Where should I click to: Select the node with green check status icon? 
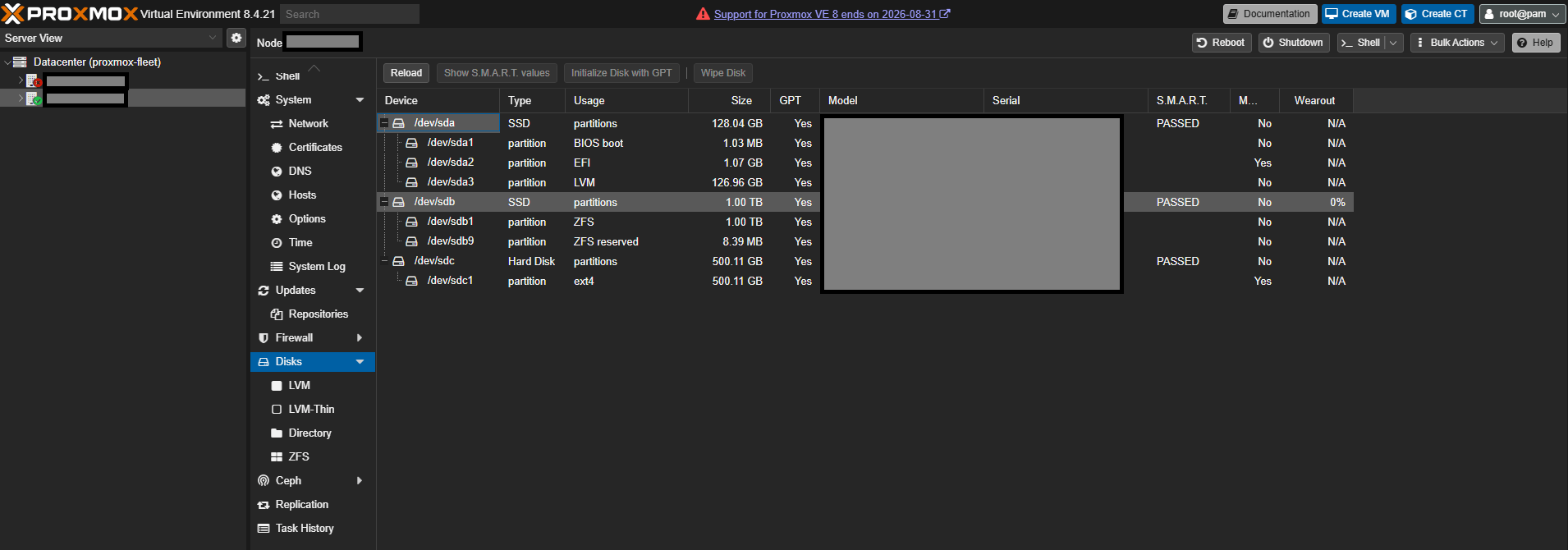(x=33, y=99)
